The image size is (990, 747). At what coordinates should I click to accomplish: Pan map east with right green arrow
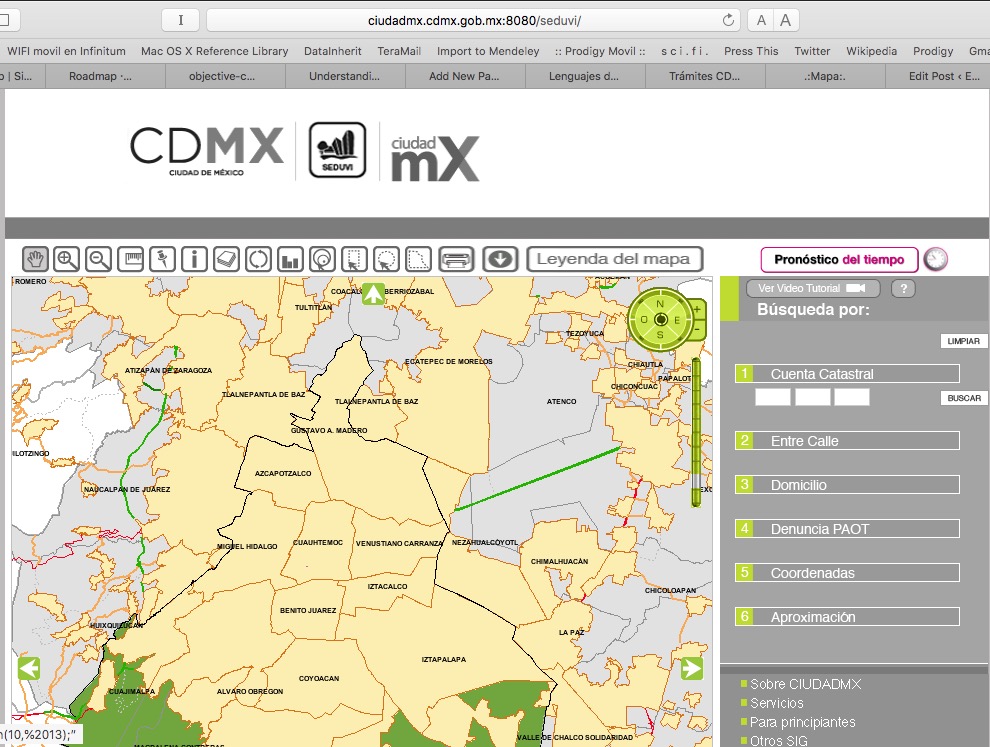pyautogui.click(x=691, y=668)
